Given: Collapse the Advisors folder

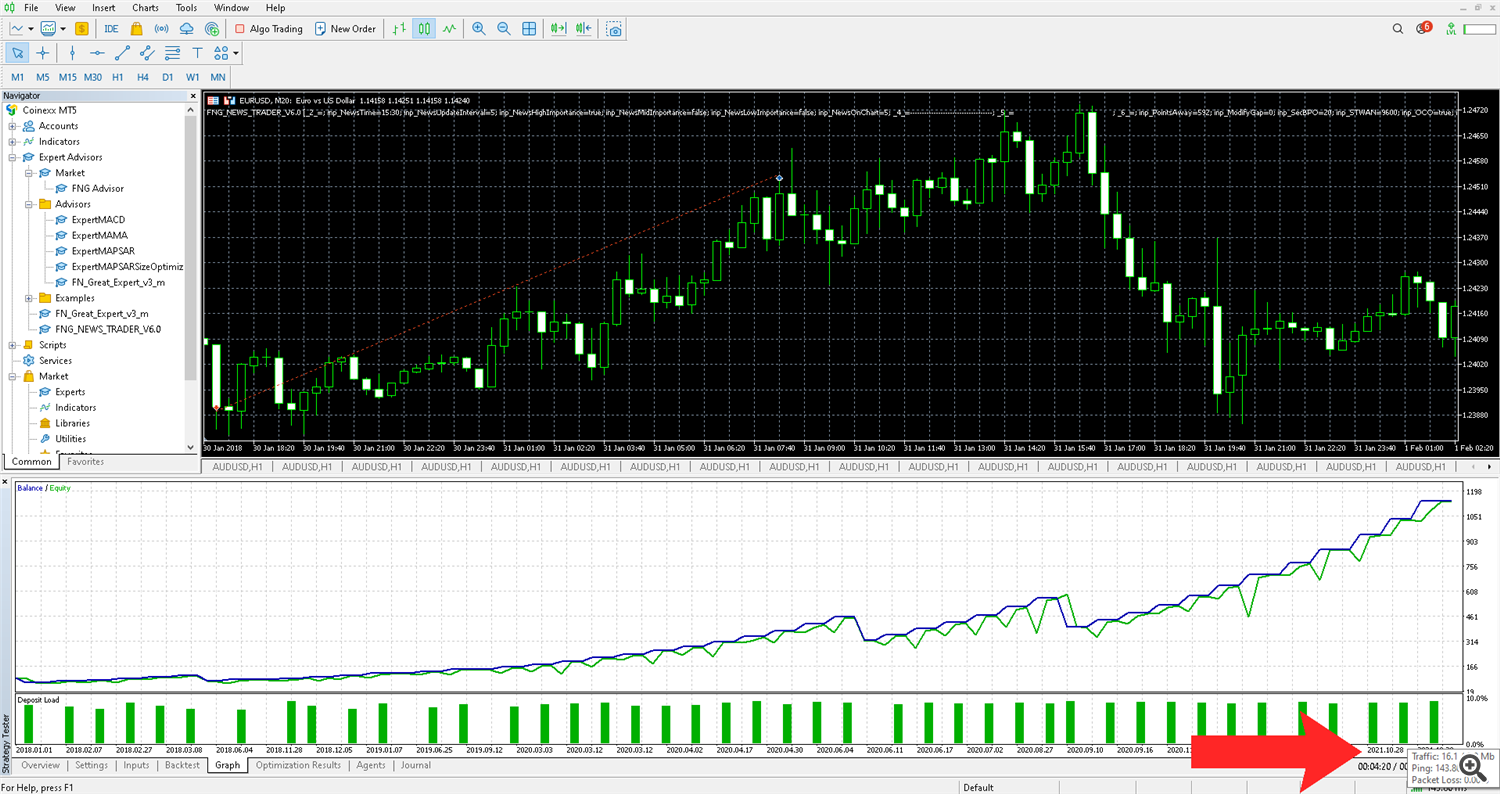Looking at the screenshot, I should point(29,204).
